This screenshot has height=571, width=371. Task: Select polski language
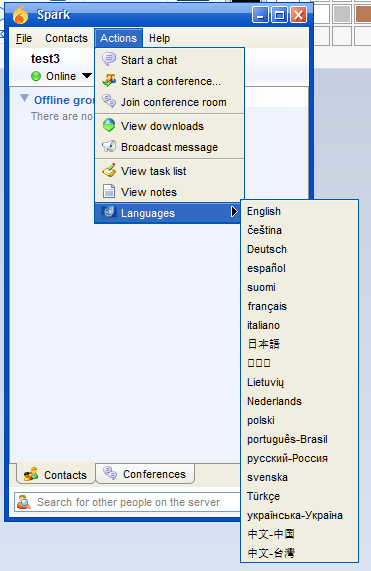coord(299,420)
